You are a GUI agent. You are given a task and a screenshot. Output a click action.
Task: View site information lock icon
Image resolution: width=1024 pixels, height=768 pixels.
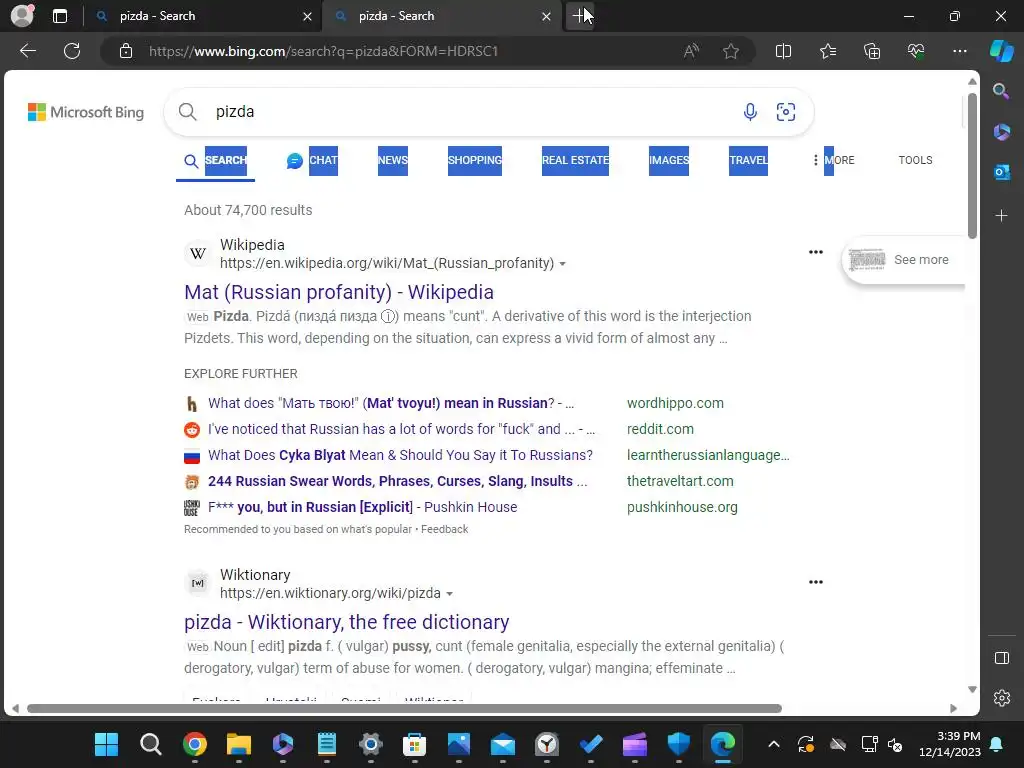tap(126, 51)
